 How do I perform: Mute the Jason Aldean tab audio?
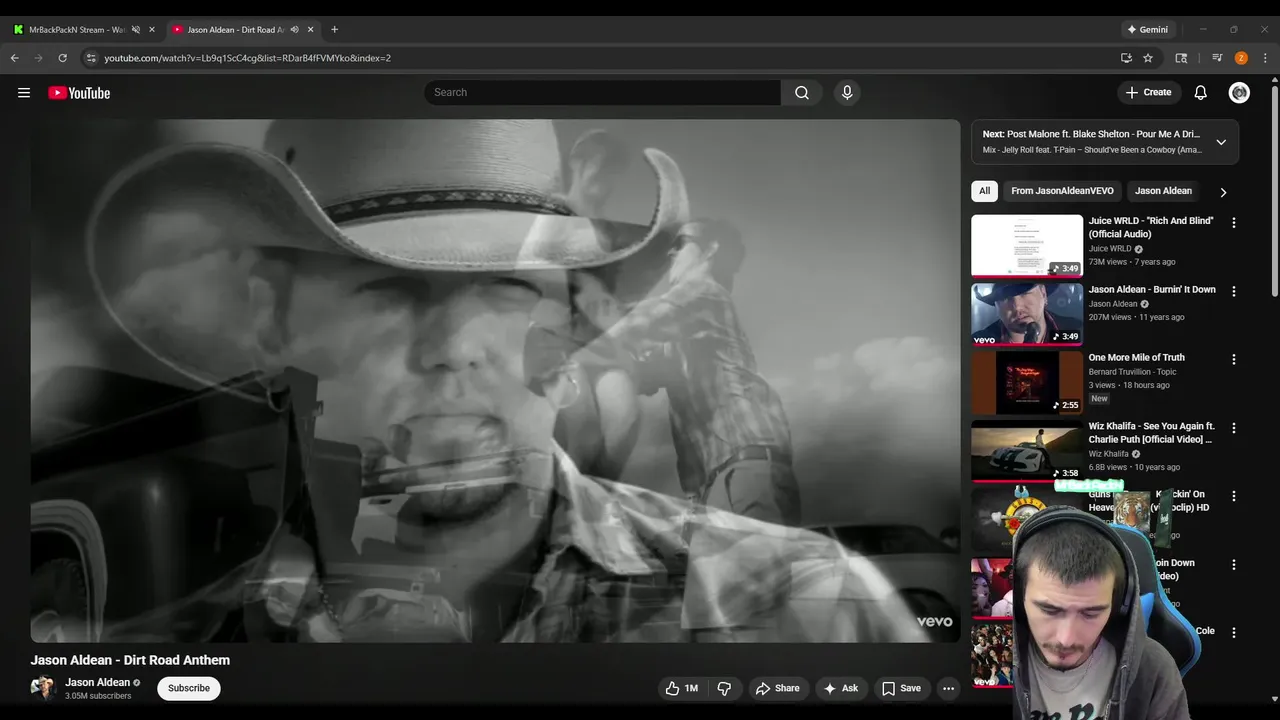point(294,30)
